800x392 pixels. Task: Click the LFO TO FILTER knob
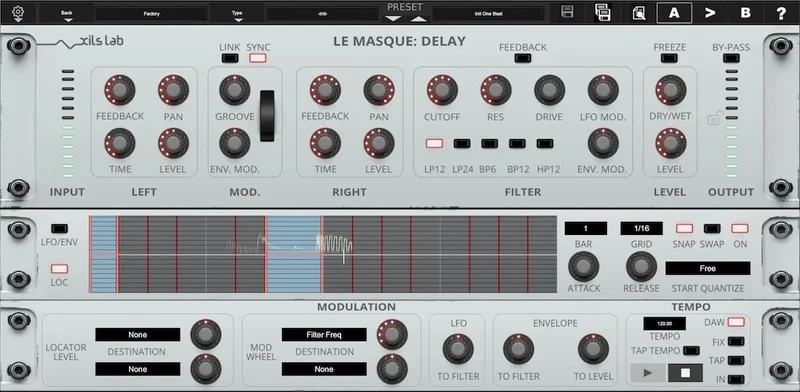pyautogui.click(x=458, y=349)
